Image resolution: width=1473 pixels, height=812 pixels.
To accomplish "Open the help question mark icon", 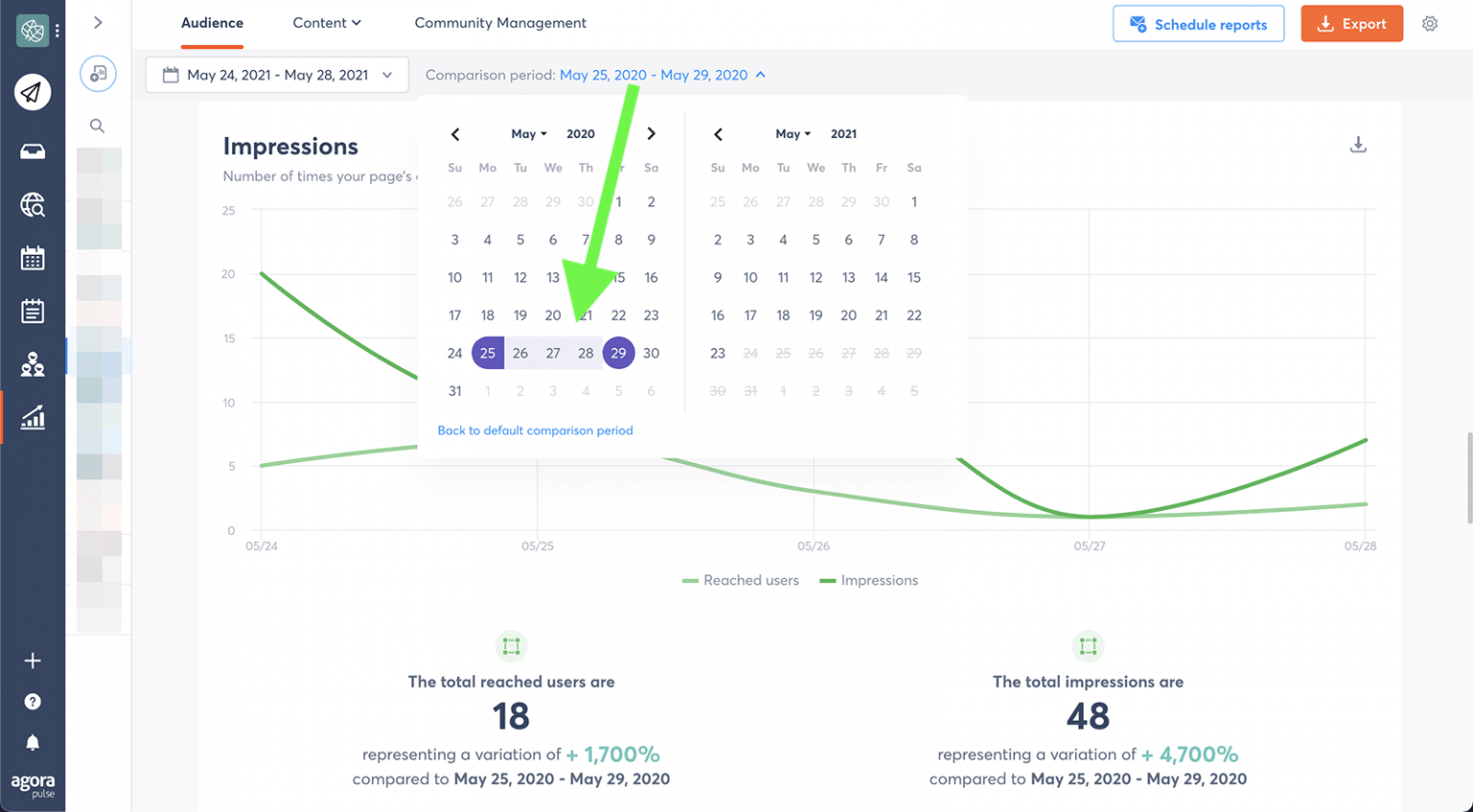I will pyautogui.click(x=33, y=701).
